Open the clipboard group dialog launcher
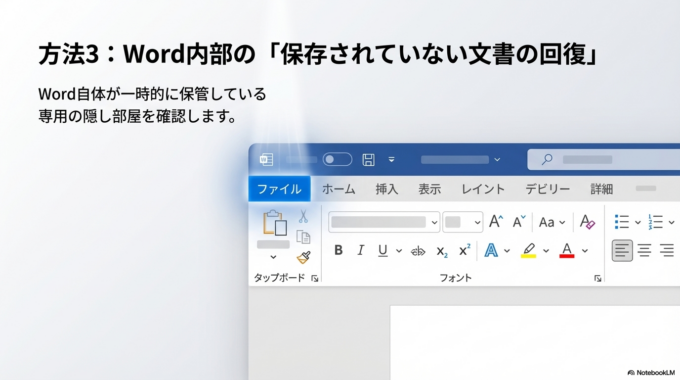 (x=315, y=278)
